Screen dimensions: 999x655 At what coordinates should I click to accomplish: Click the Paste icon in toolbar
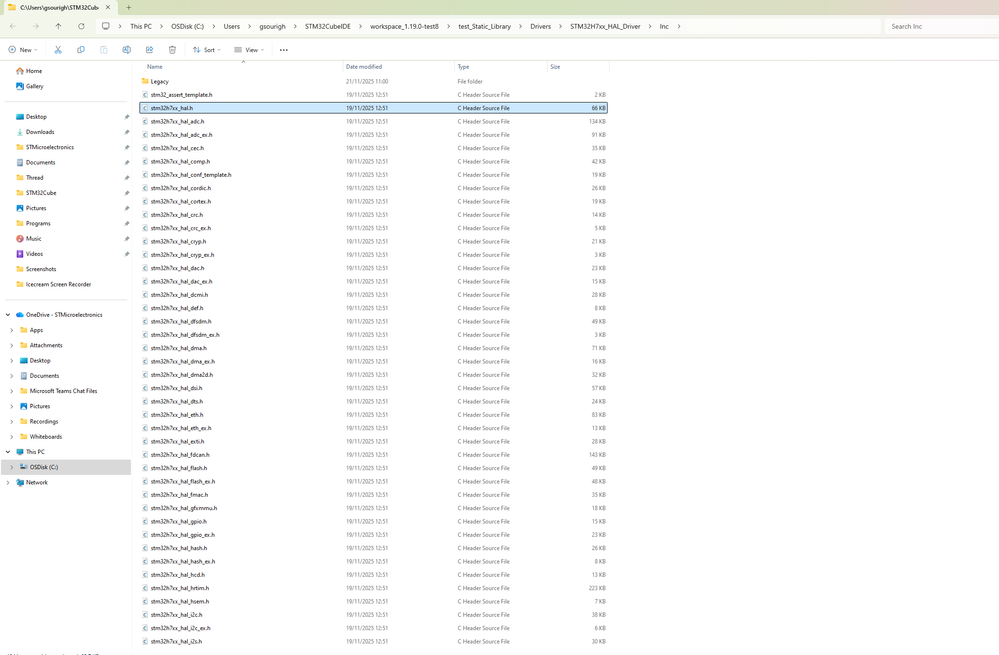(104, 50)
